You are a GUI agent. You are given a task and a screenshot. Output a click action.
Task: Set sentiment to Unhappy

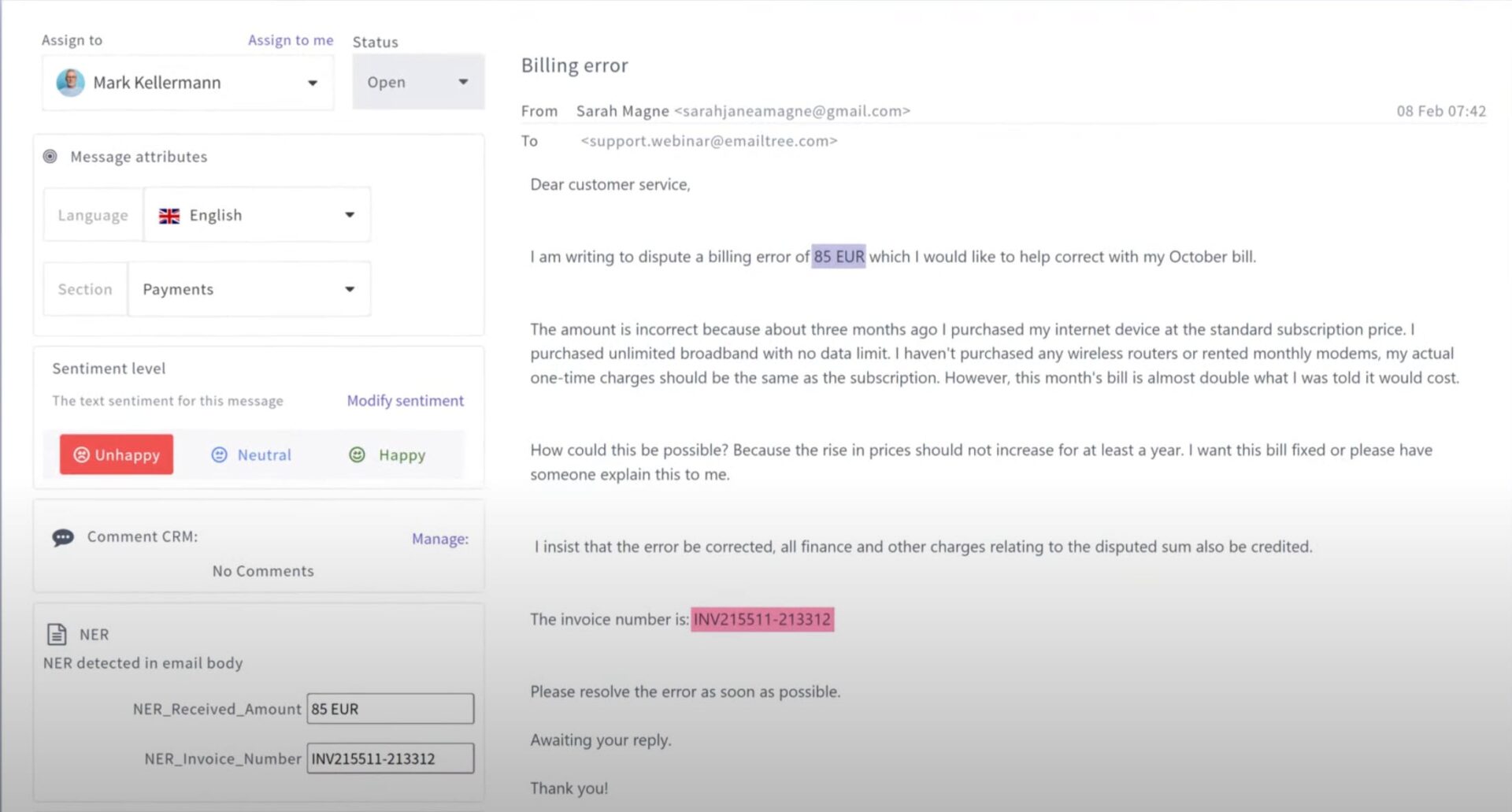(x=117, y=454)
